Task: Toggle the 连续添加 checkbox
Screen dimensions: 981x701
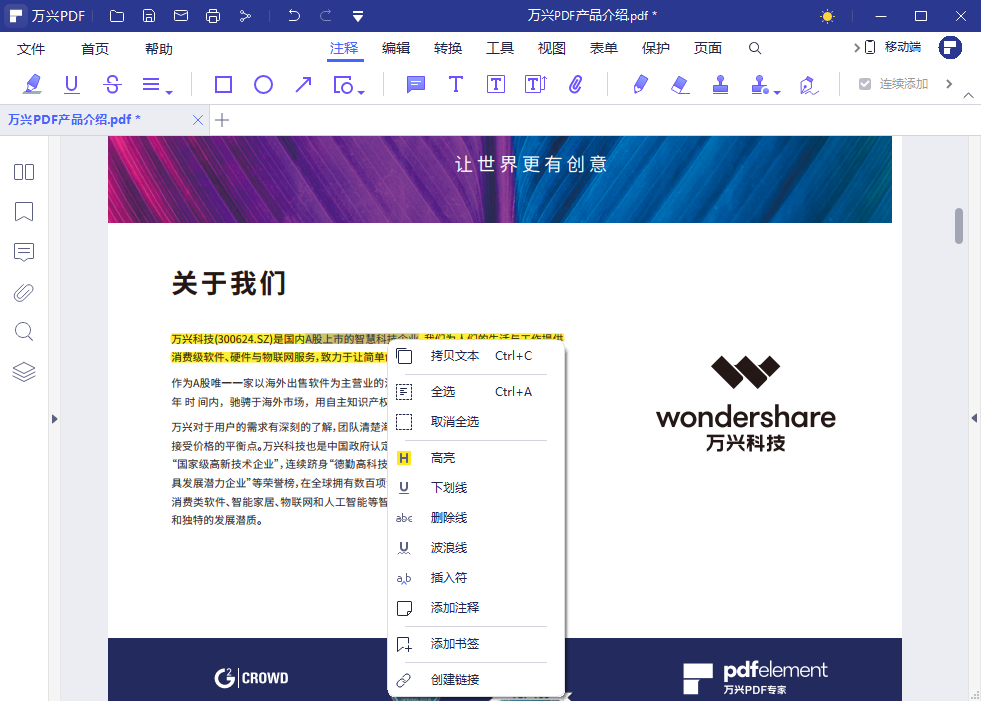Action: coord(865,85)
